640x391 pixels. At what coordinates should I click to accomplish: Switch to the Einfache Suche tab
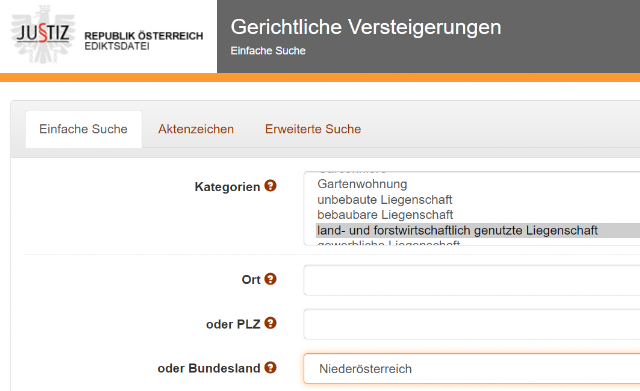[84, 129]
